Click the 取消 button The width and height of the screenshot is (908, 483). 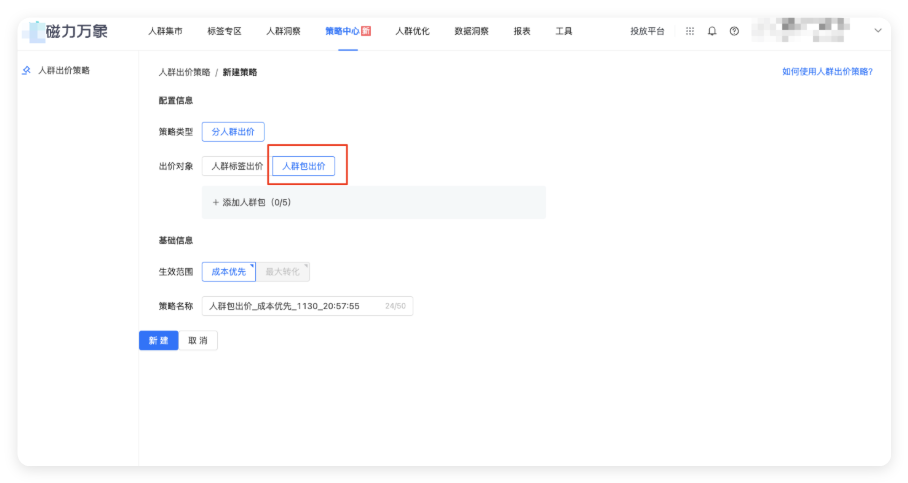tap(198, 341)
